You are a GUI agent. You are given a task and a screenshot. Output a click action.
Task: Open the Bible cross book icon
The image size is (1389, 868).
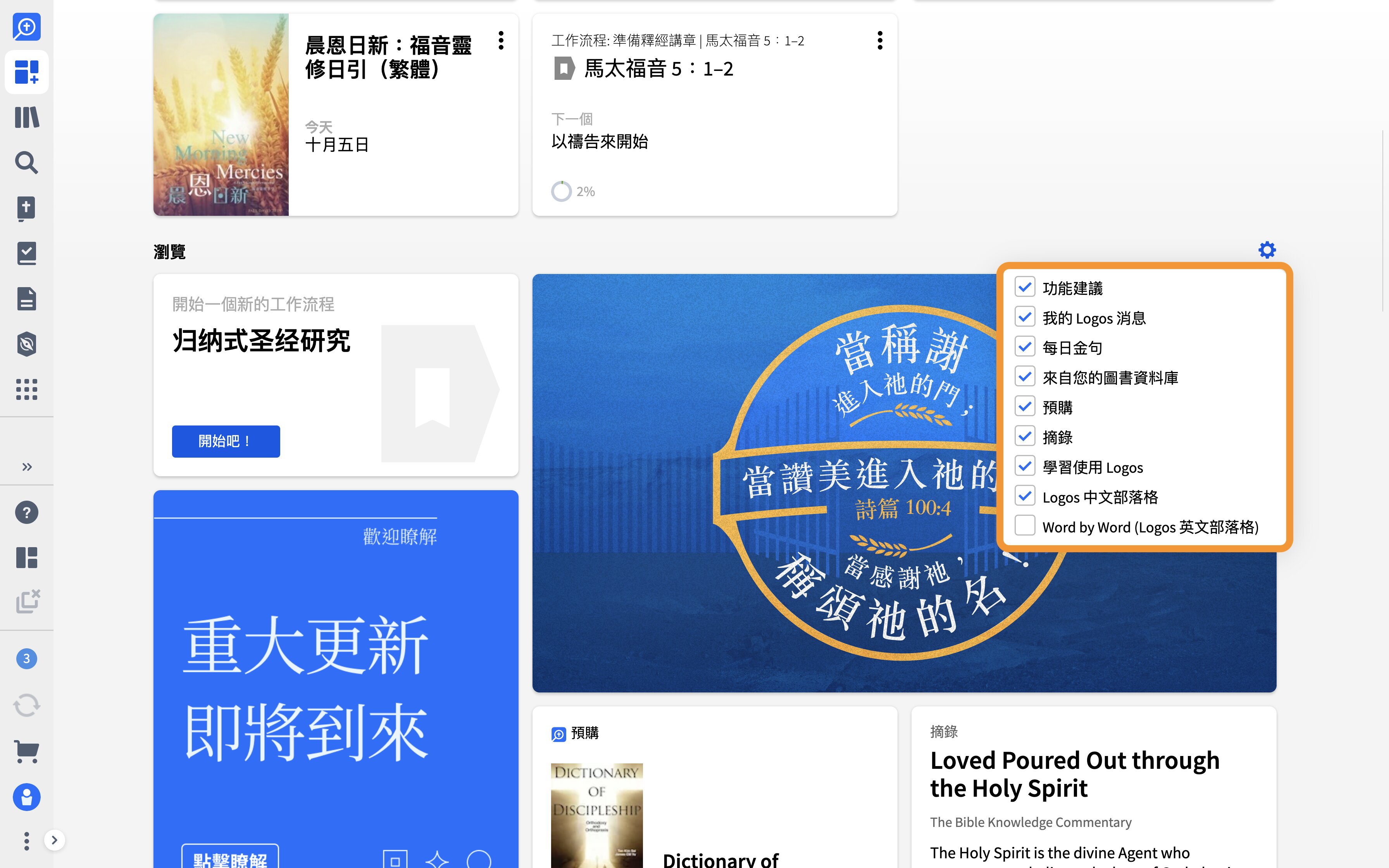(26, 208)
